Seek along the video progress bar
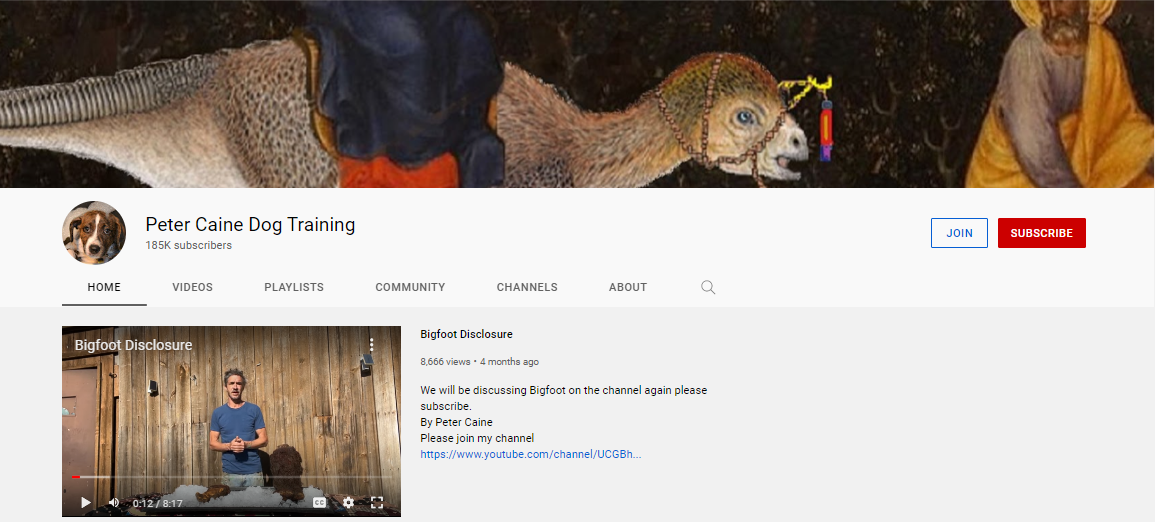This screenshot has height=522, width=1155. (x=231, y=477)
